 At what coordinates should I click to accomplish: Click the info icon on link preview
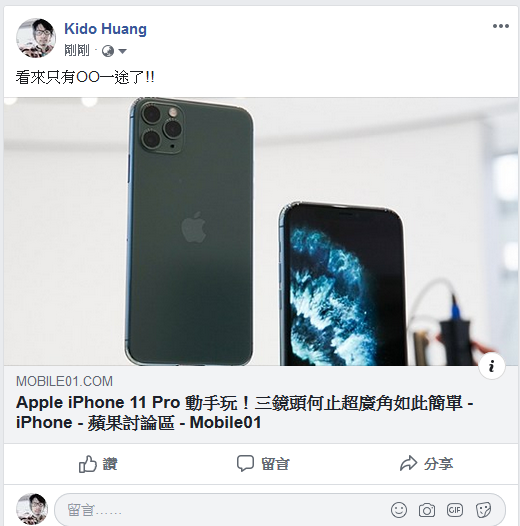click(x=492, y=366)
